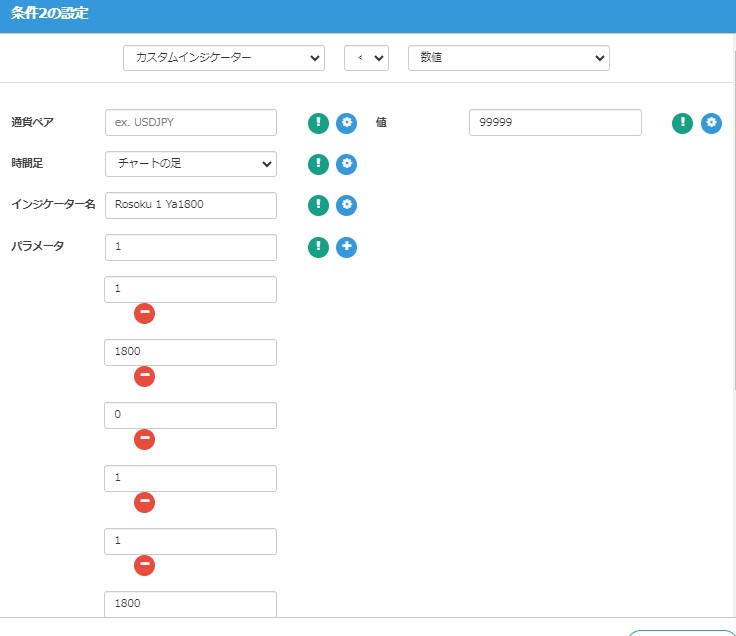The height and width of the screenshot is (636, 736).
Task: Click the green info icon beside インジケーター名
Action: point(318,205)
